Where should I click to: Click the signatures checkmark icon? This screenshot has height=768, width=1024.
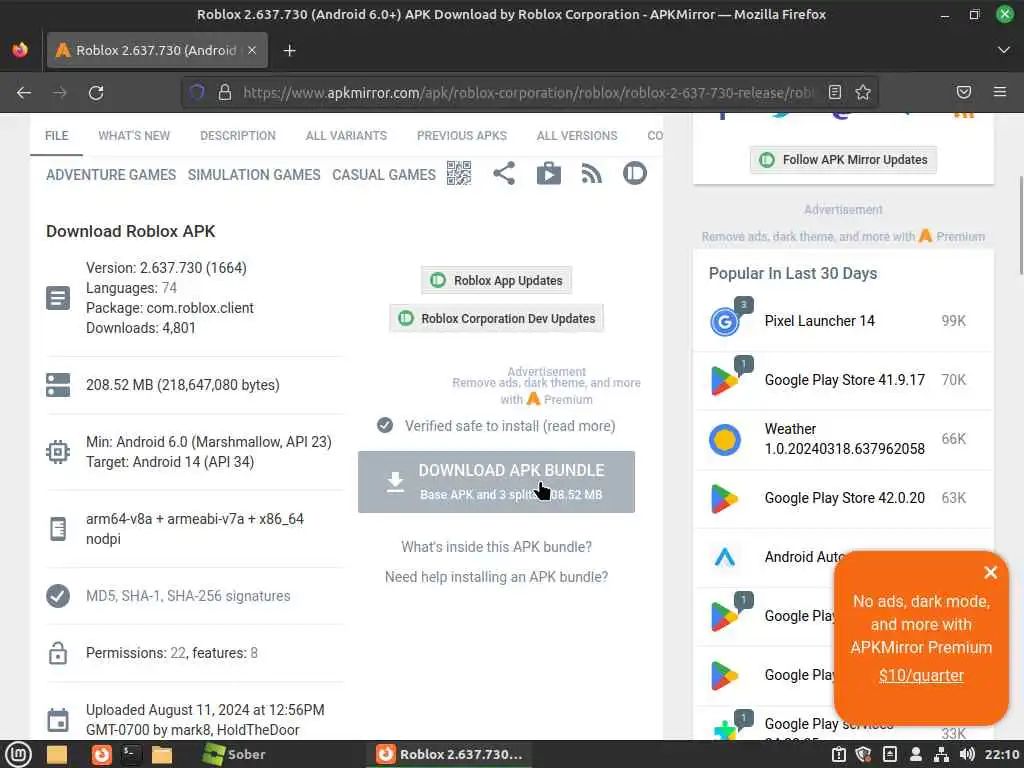point(58,596)
